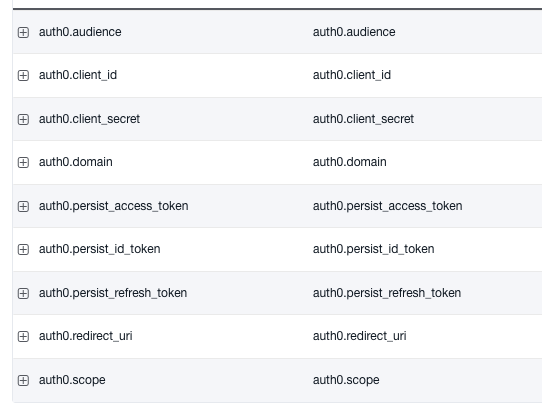This screenshot has width=542, height=411.
Task: Select the auth0.audience name in first column
Action: coord(80,32)
